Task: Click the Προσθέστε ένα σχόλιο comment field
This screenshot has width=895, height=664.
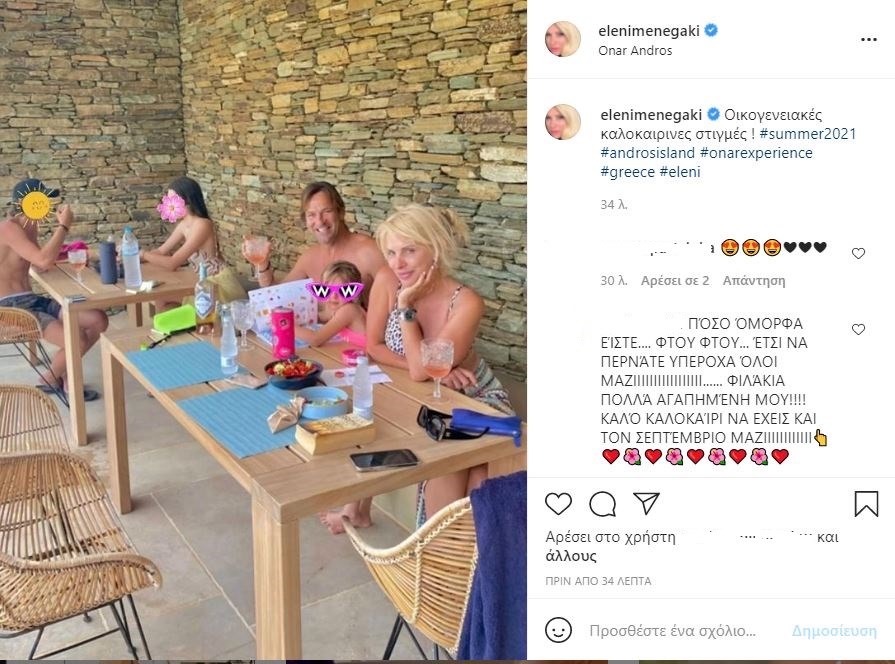Action: [x=672, y=631]
